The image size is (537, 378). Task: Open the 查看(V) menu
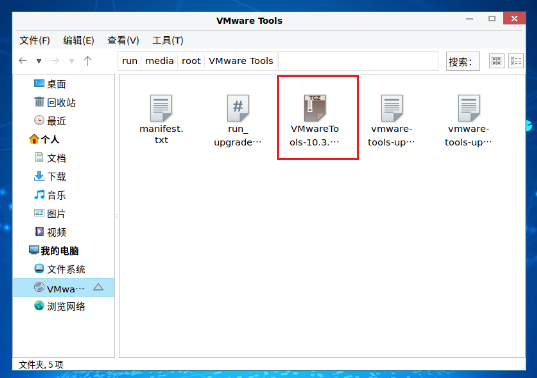(123, 40)
